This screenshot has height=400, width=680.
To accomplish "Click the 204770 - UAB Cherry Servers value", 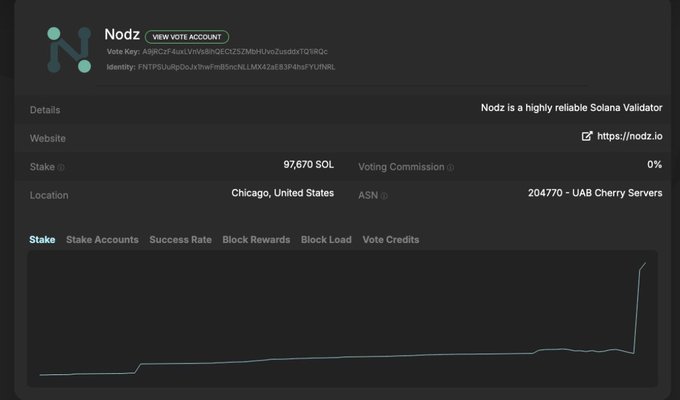I will pyautogui.click(x=595, y=193).
